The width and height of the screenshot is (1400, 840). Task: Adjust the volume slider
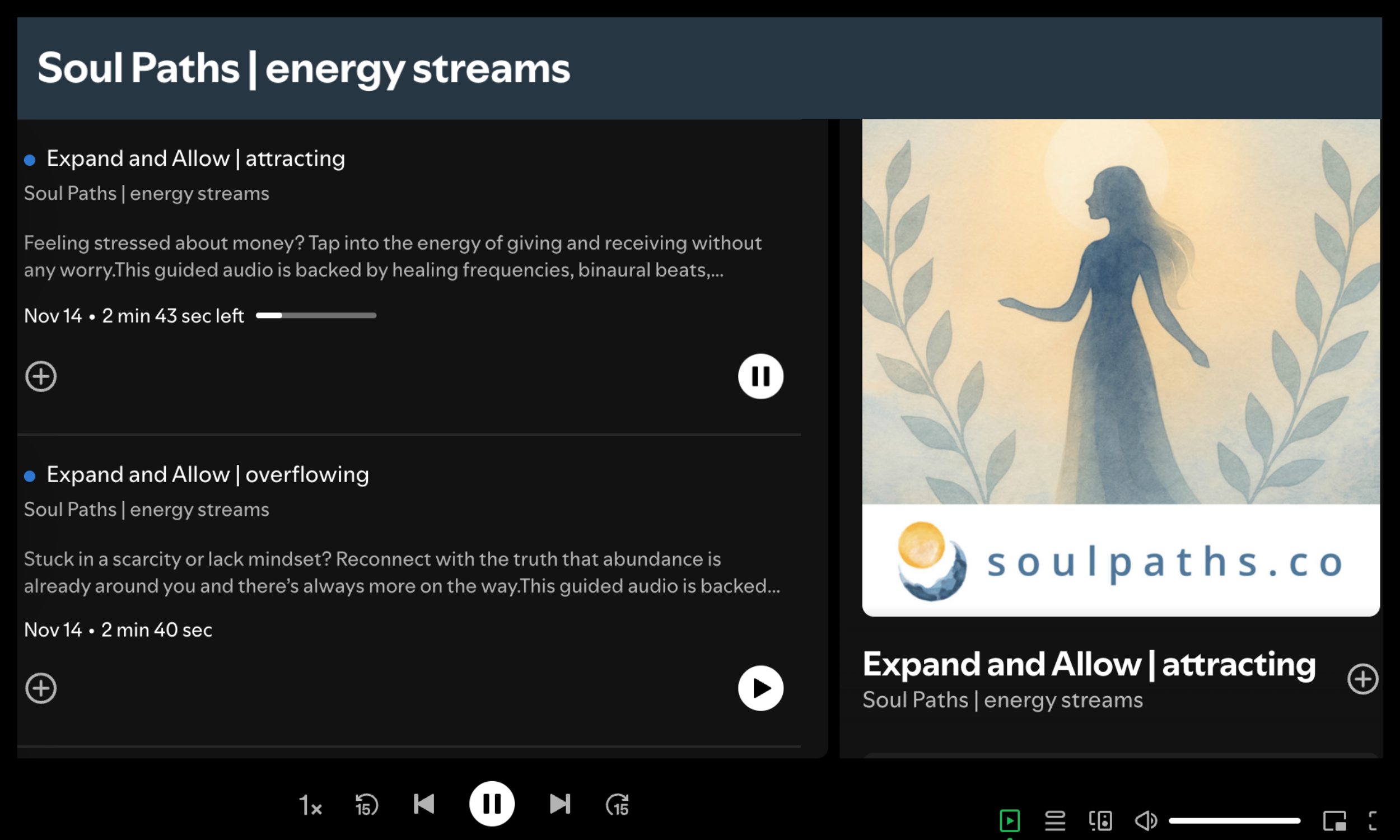click(x=1234, y=820)
